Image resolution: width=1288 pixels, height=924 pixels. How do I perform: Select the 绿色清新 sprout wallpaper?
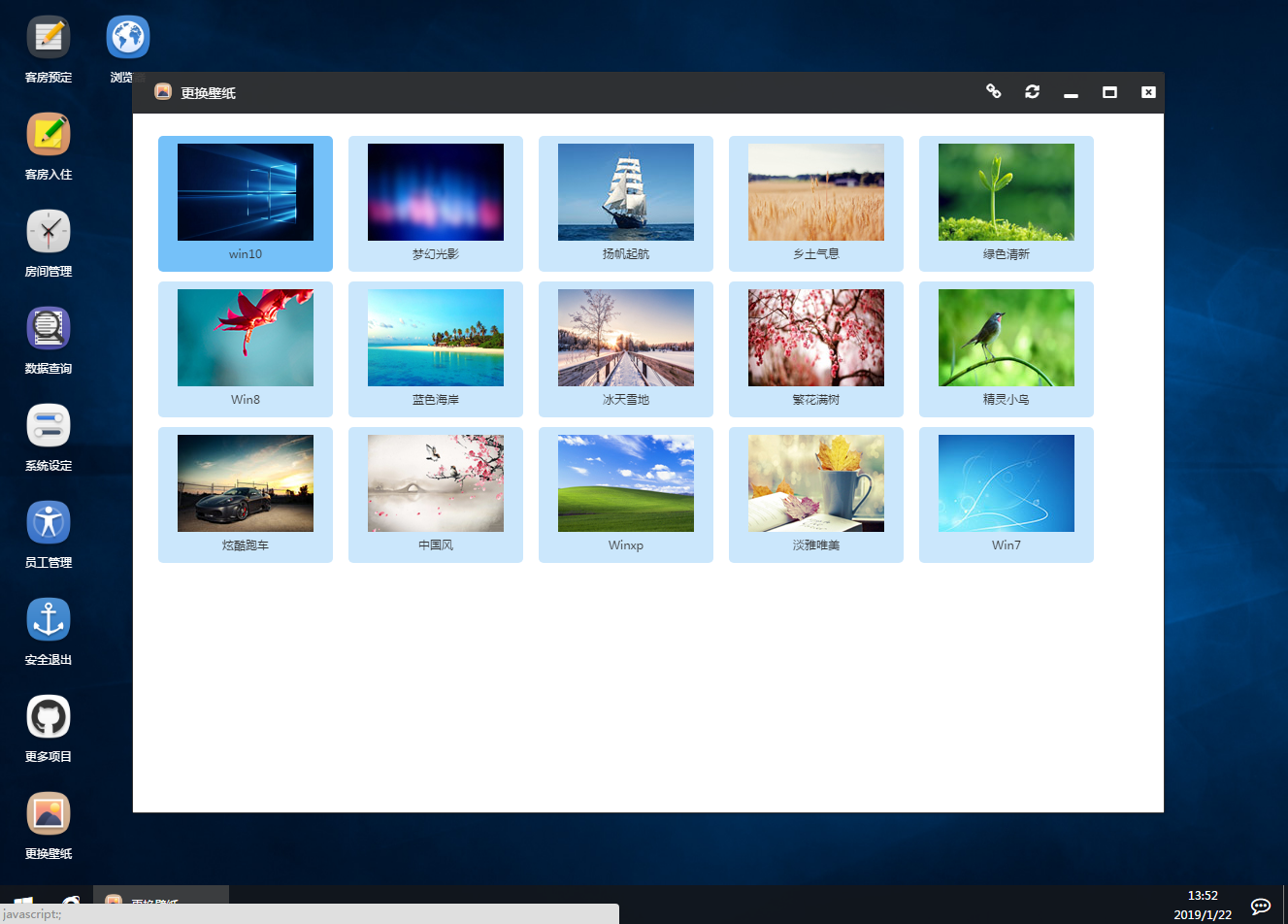(x=1007, y=204)
